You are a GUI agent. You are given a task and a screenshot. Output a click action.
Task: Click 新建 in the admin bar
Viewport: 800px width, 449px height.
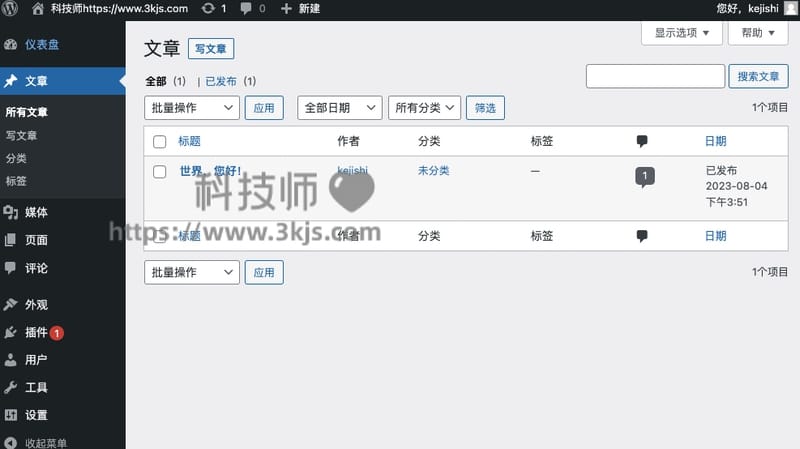point(309,9)
